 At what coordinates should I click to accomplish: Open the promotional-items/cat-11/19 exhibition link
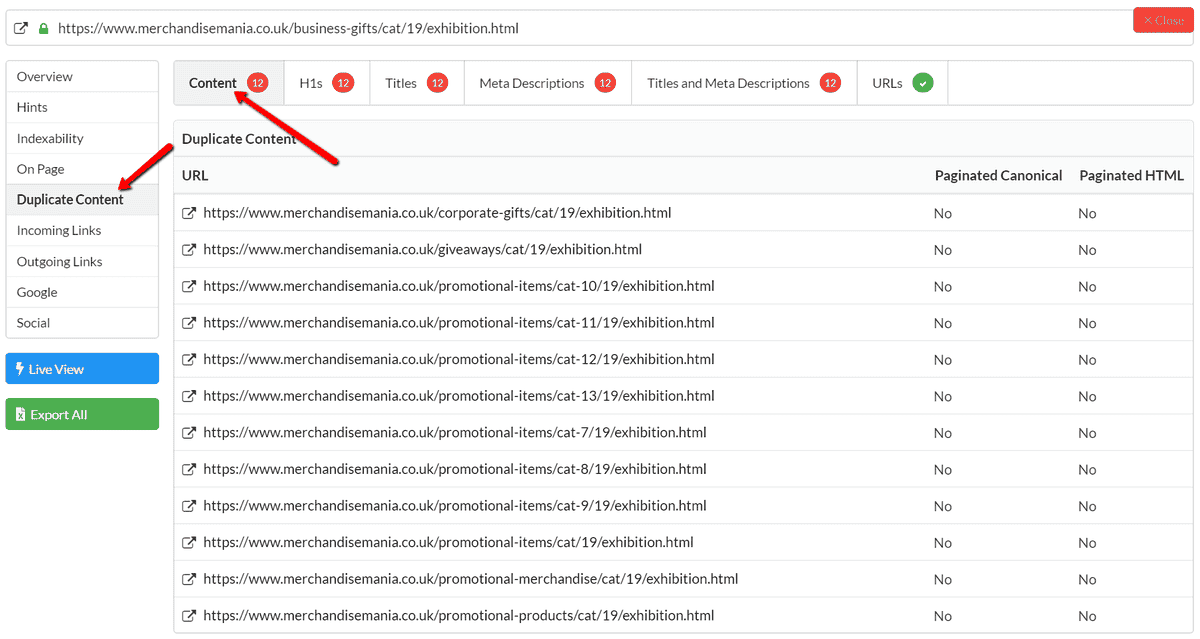tap(459, 323)
